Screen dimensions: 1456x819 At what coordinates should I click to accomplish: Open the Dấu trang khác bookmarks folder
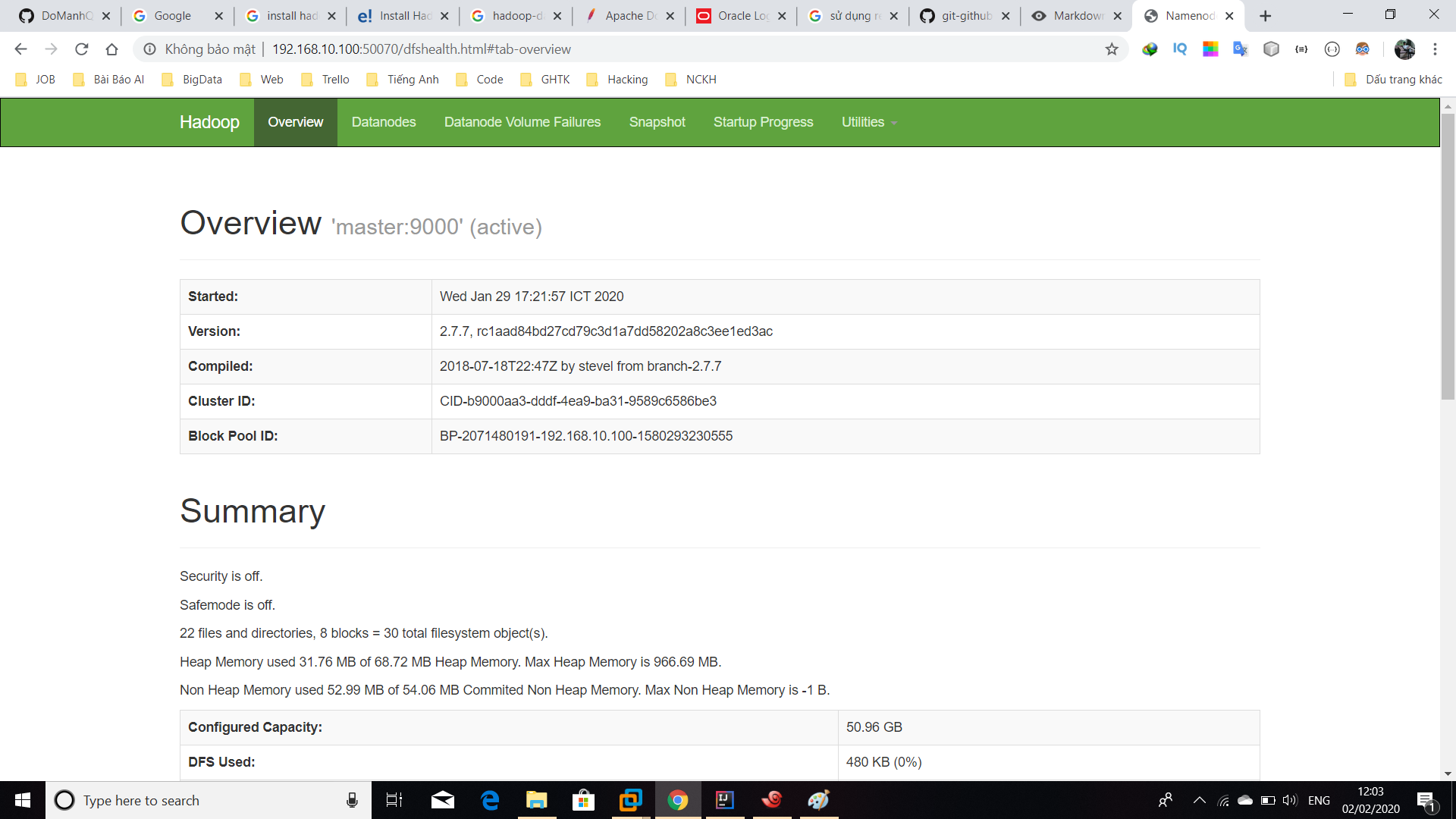(x=1395, y=80)
